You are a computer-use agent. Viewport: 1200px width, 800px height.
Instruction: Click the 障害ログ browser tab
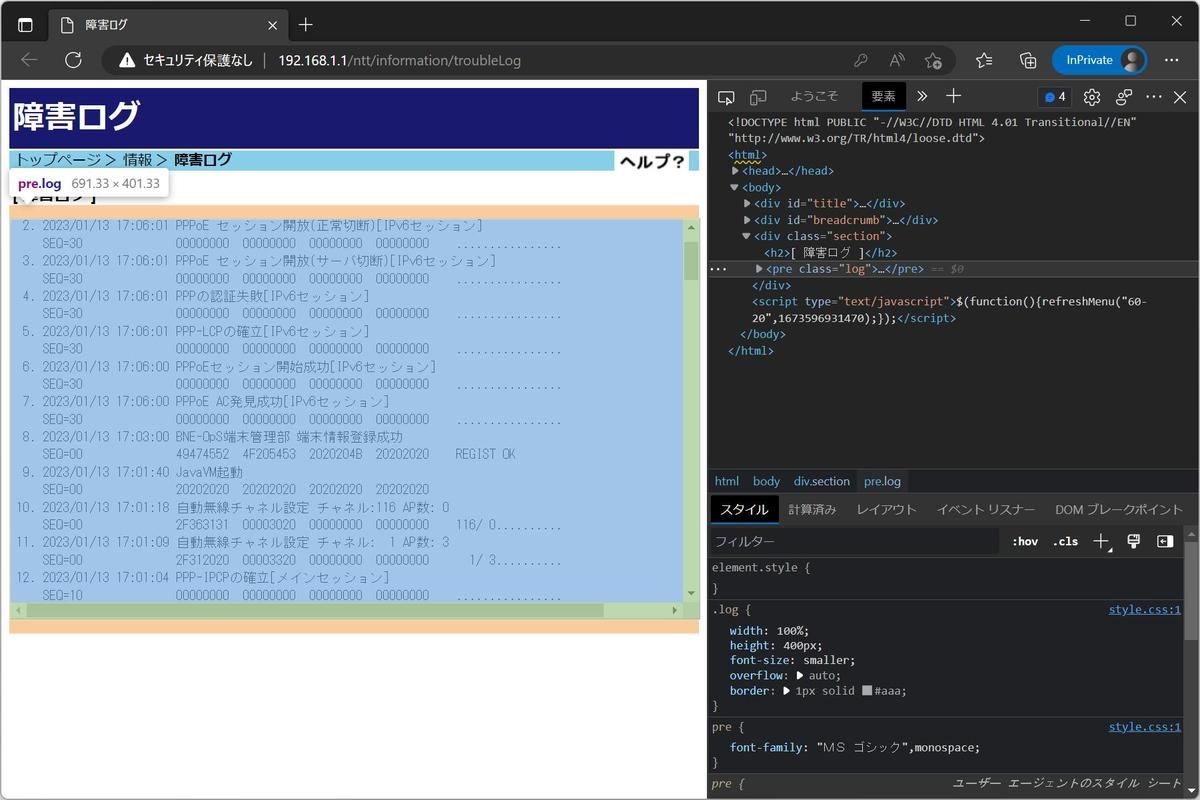click(x=166, y=24)
